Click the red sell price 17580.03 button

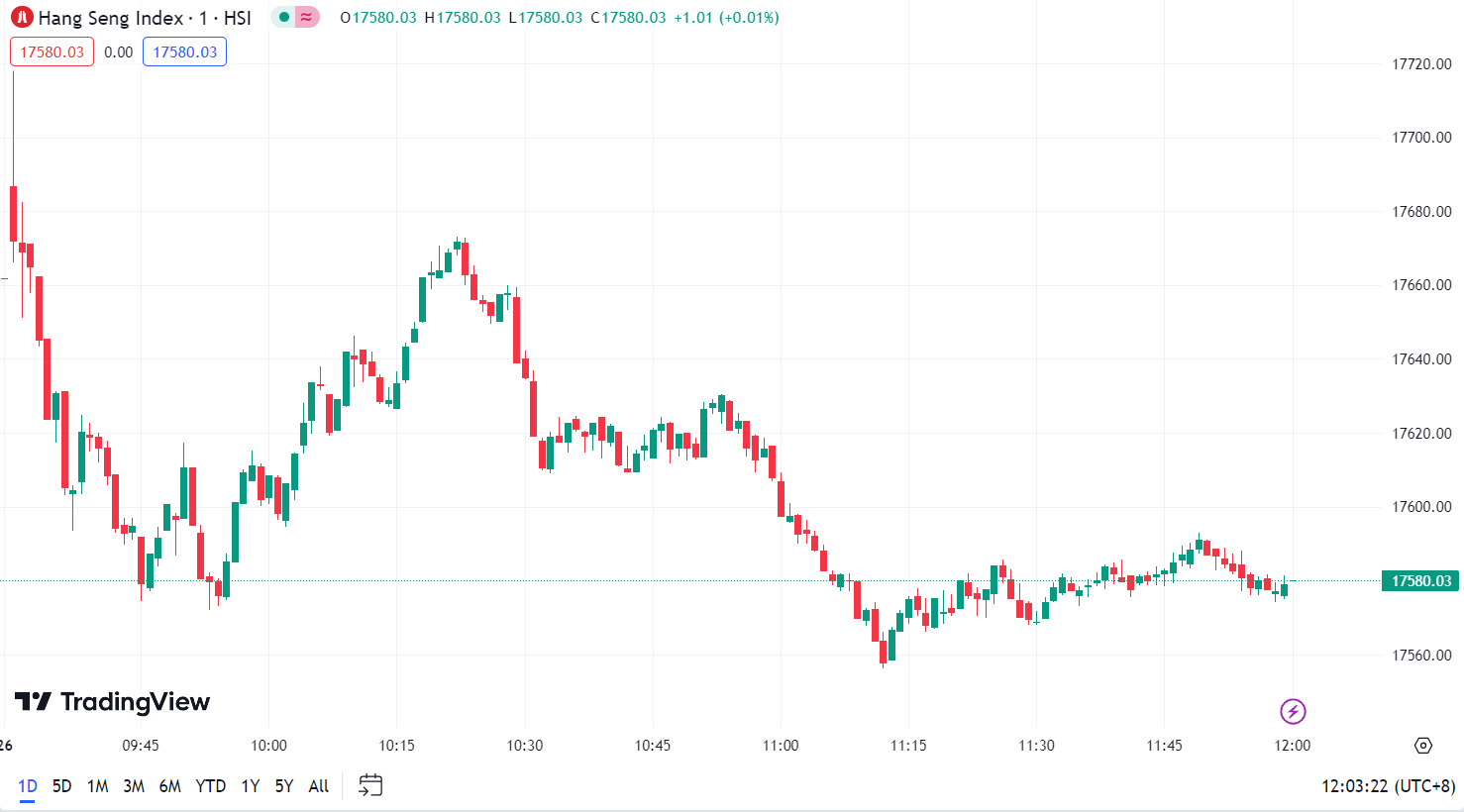click(x=52, y=52)
